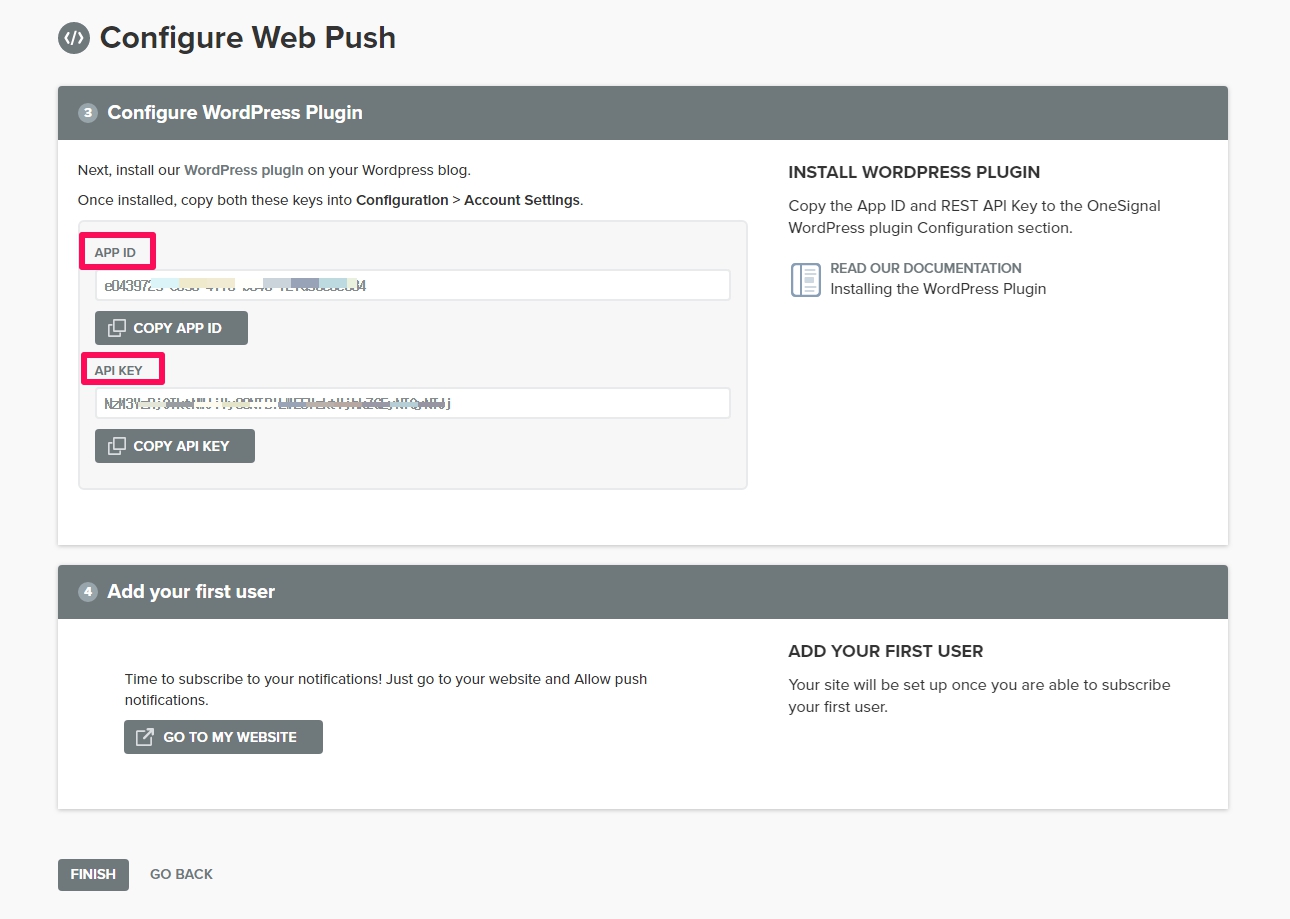Click the highlighted API KEY label
Screen dimensions: 1290x919
point(120,370)
